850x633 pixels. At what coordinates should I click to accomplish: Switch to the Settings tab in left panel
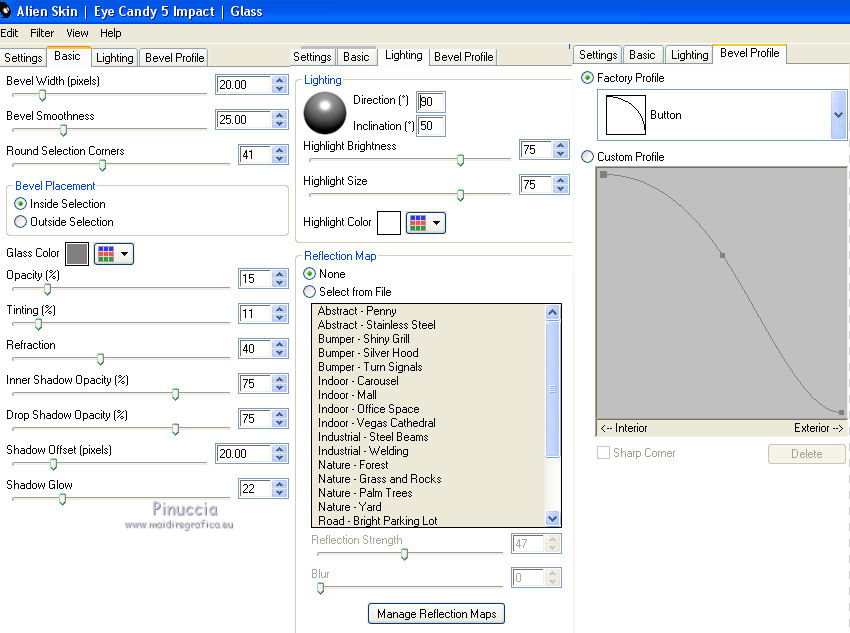click(23, 58)
